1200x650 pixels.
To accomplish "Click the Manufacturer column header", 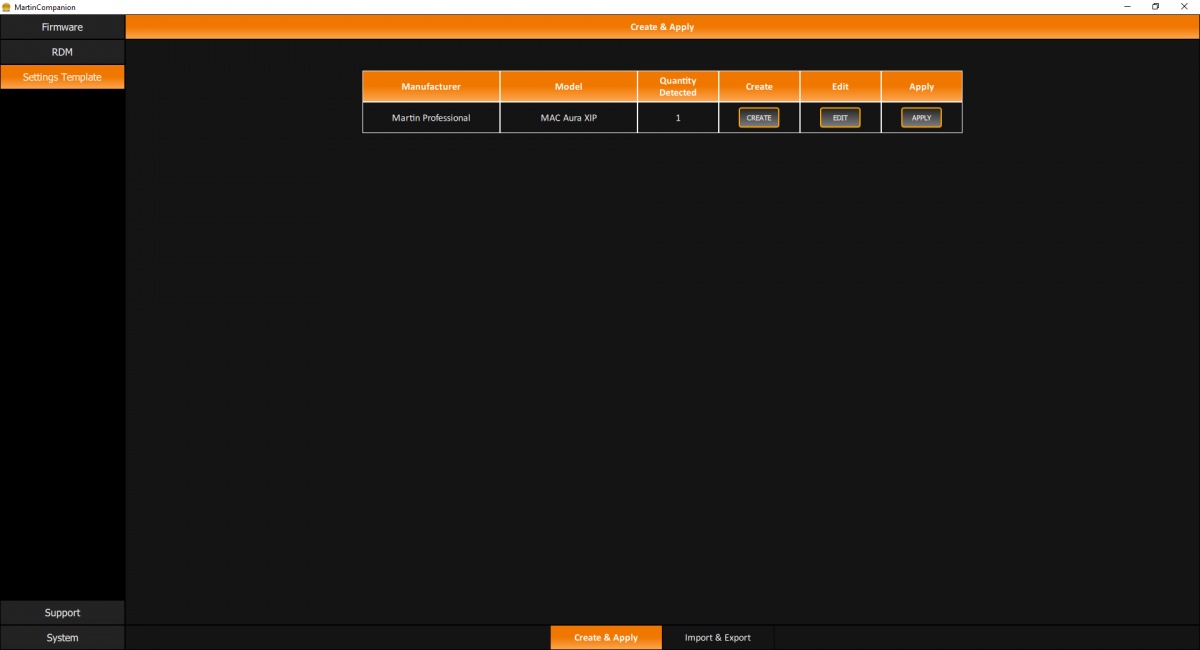I will 431,86.
